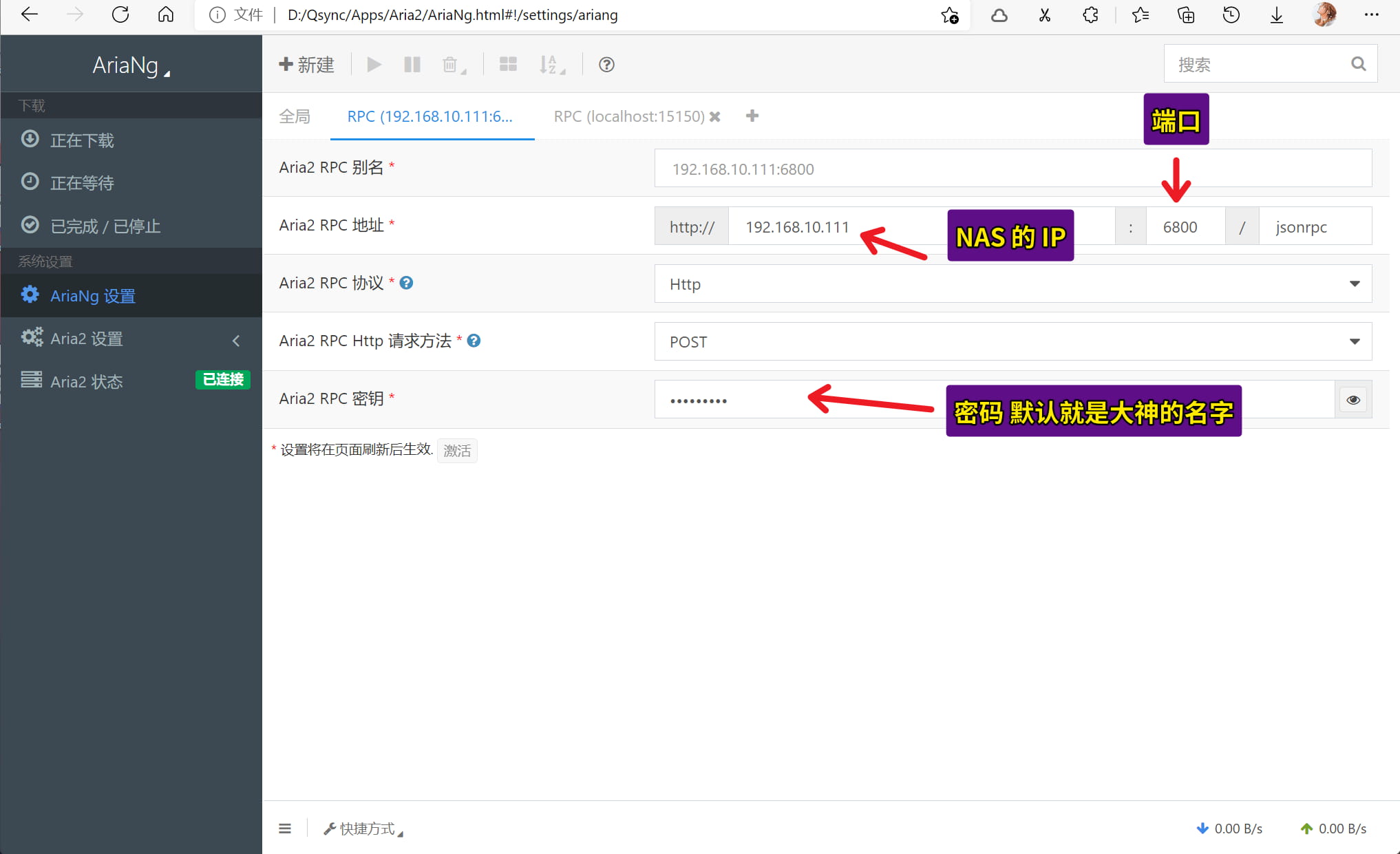Image resolution: width=1400 pixels, height=854 pixels.
Task: Click the list icon in bottom status bar
Action: pyautogui.click(x=285, y=828)
